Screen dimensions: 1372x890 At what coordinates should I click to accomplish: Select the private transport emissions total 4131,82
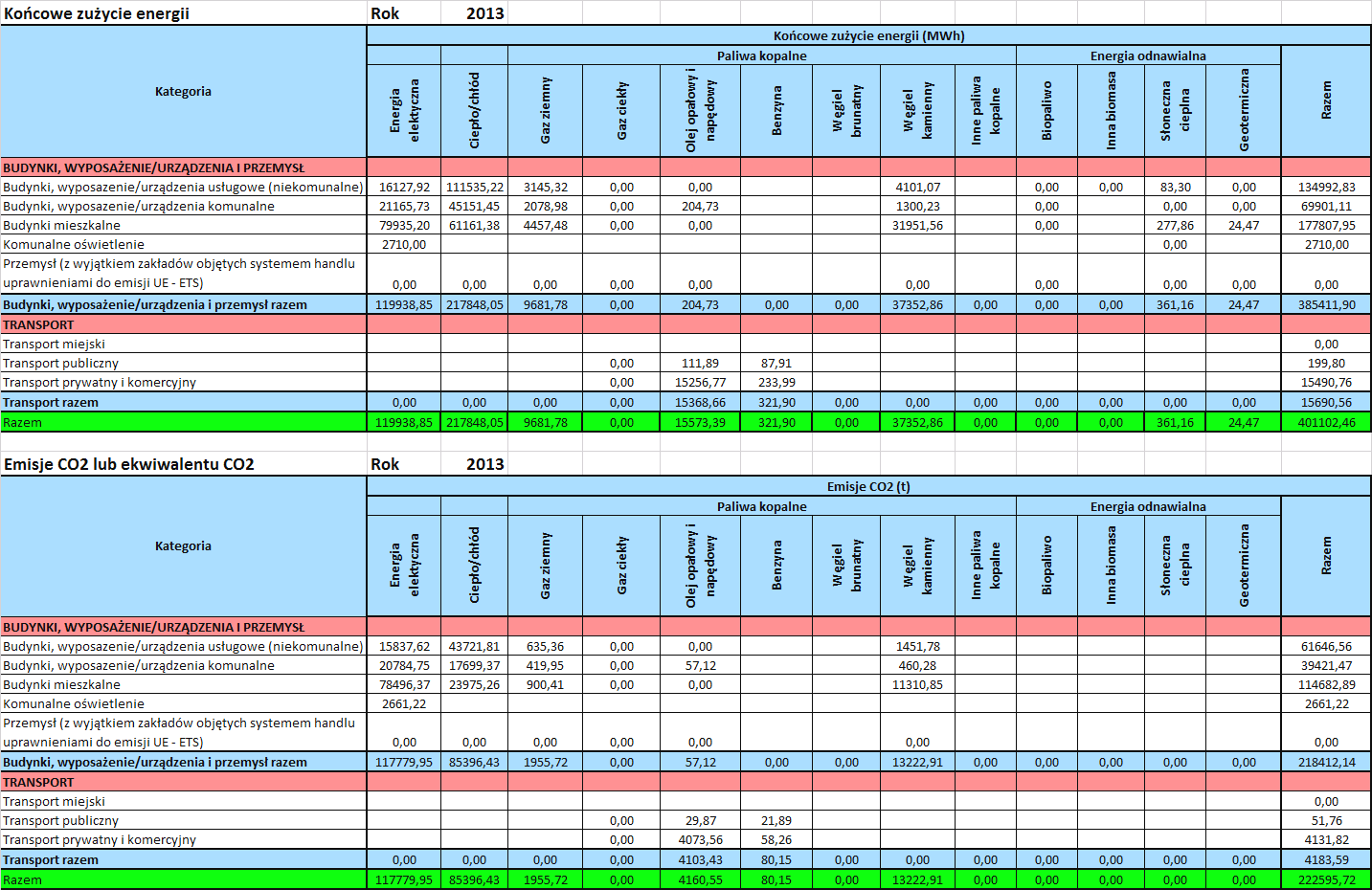tap(1326, 839)
